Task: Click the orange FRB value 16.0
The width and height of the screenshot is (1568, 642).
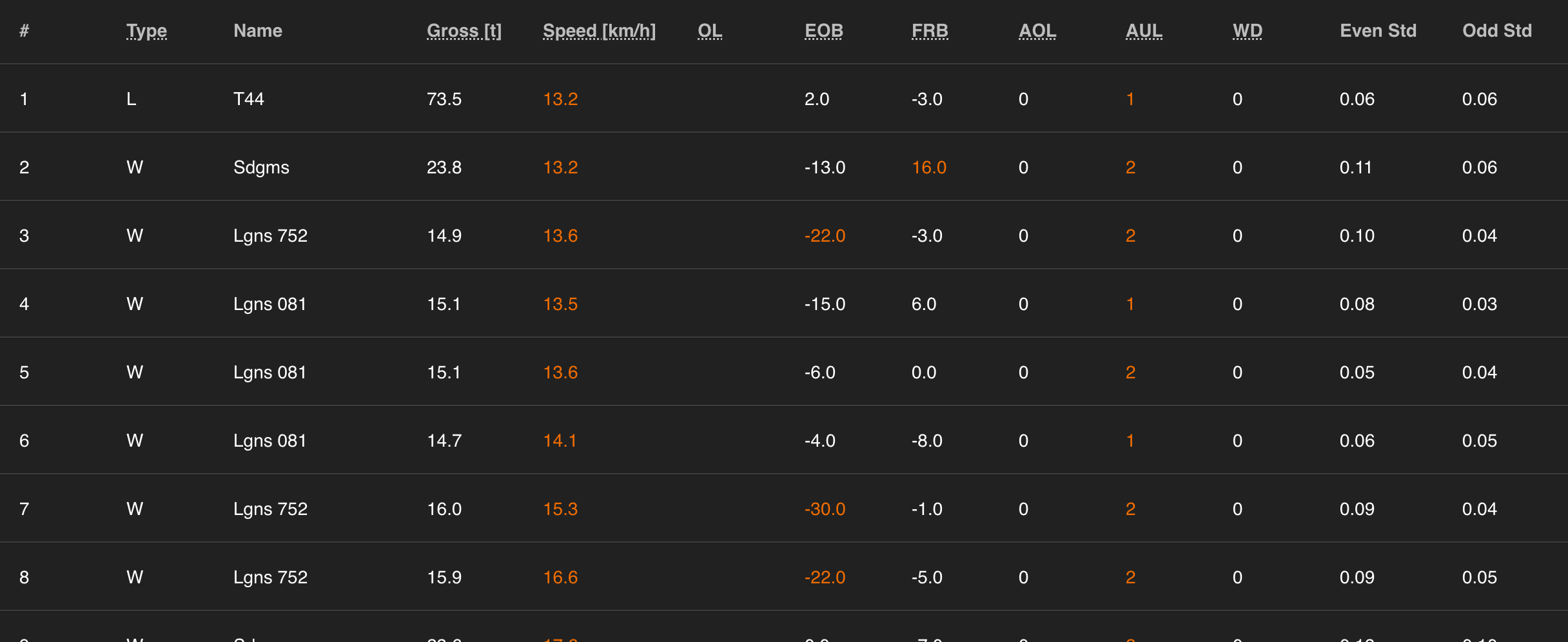Action: coord(928,168)
